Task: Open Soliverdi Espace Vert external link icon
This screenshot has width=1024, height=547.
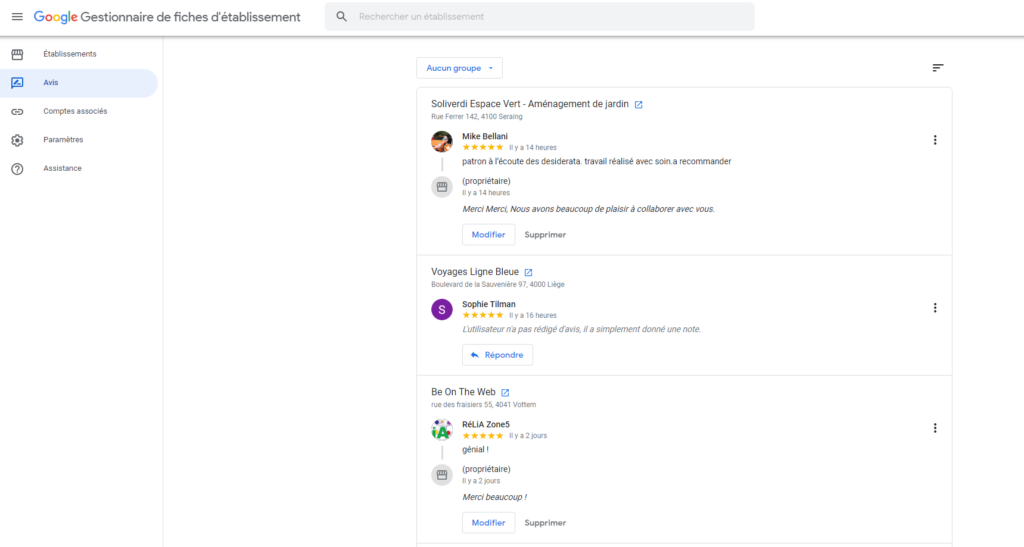Action: point(639,104)
